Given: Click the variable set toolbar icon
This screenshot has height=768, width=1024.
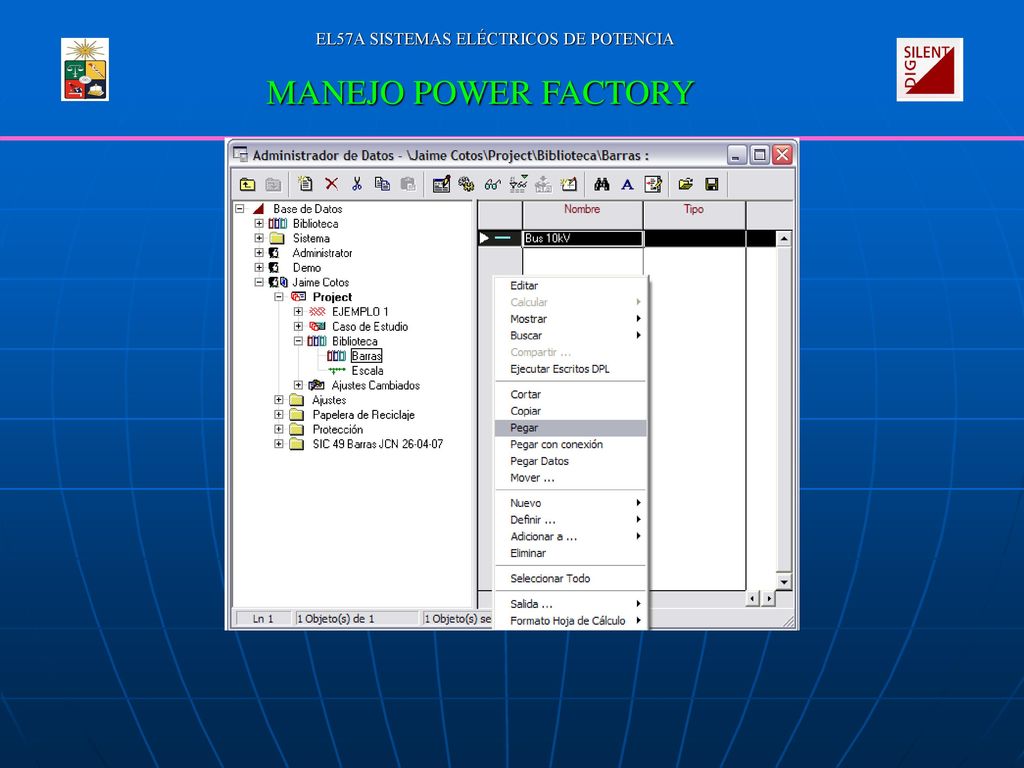Looking at the screenshot, I should point(653,185).
